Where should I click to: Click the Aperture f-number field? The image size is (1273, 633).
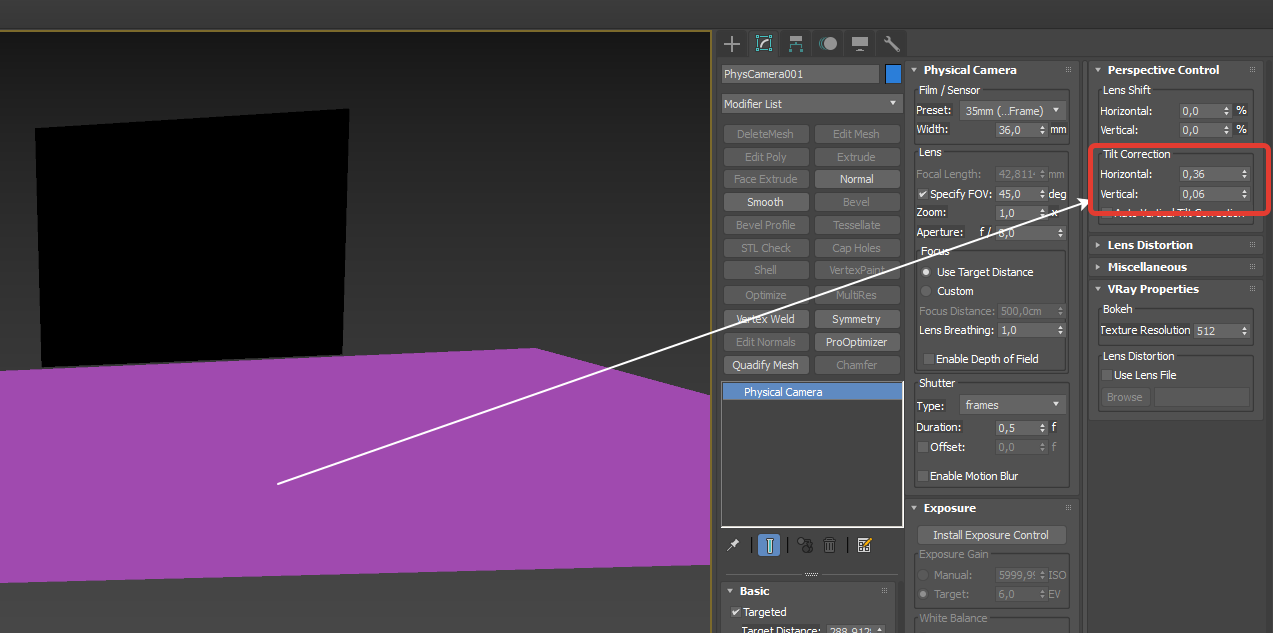[1025, 233]
